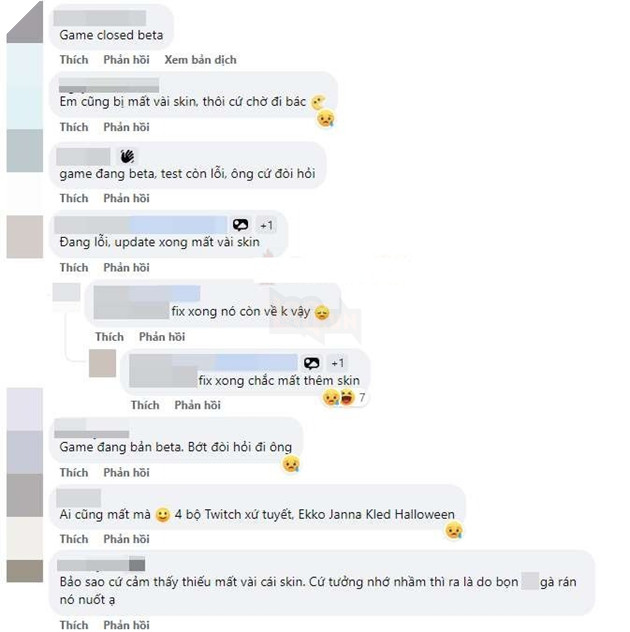Click the waving hand badge icon

click(127, 156)
